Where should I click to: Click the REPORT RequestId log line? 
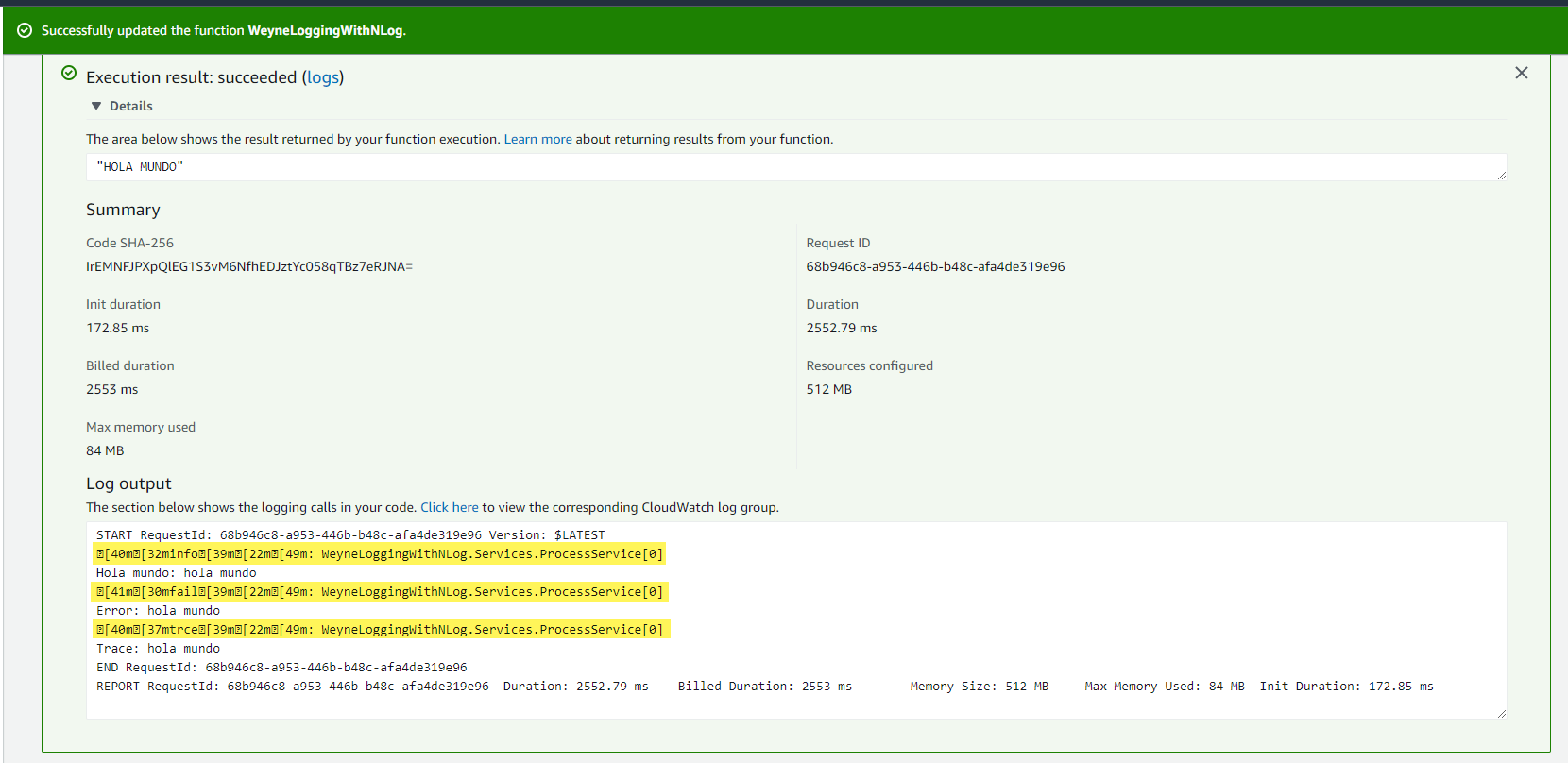pos(765,687)
